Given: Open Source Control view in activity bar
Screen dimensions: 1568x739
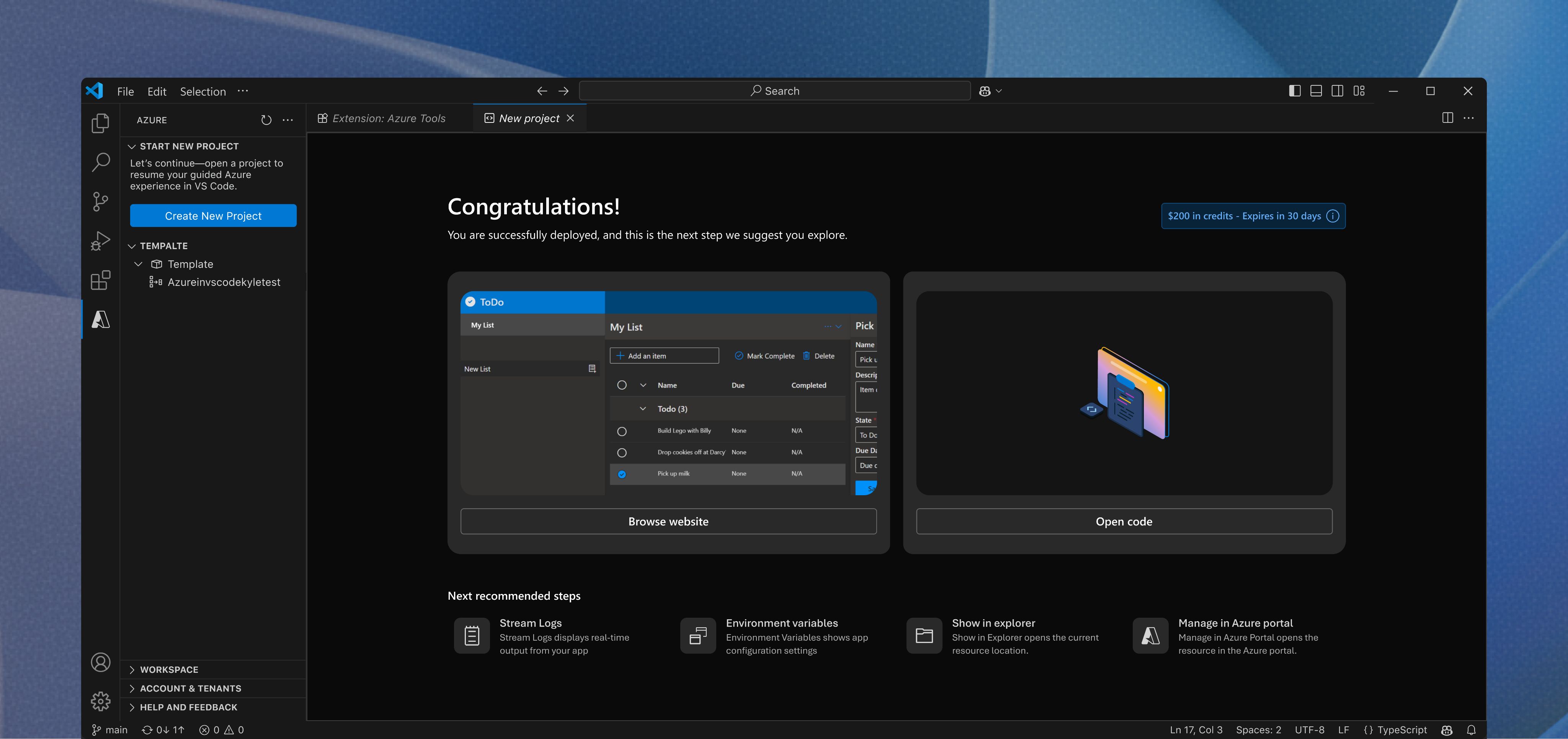Looking at the screenshot, I should point(100,201).
